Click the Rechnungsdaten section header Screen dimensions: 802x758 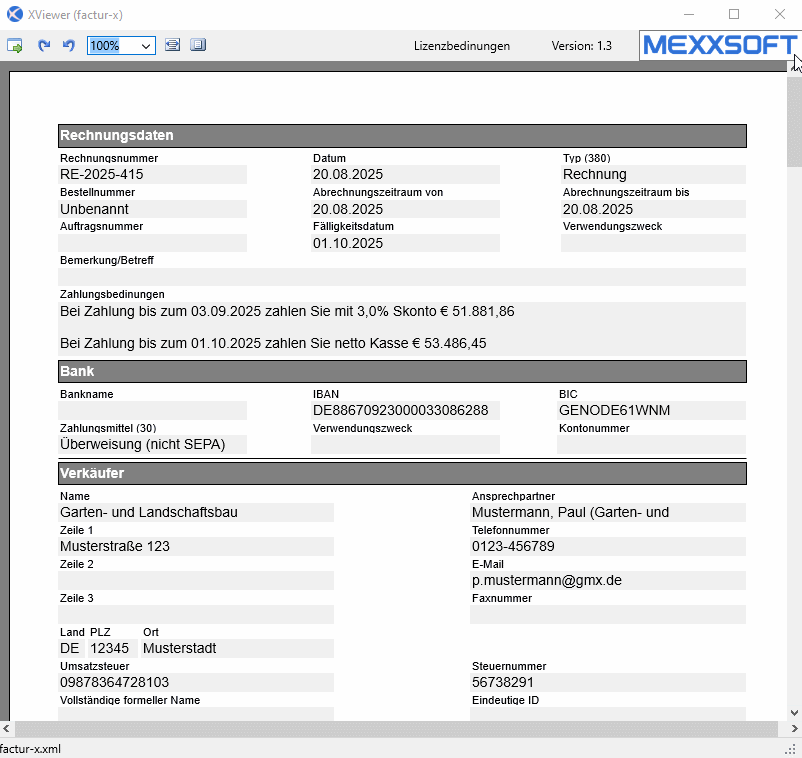[402, 136]
